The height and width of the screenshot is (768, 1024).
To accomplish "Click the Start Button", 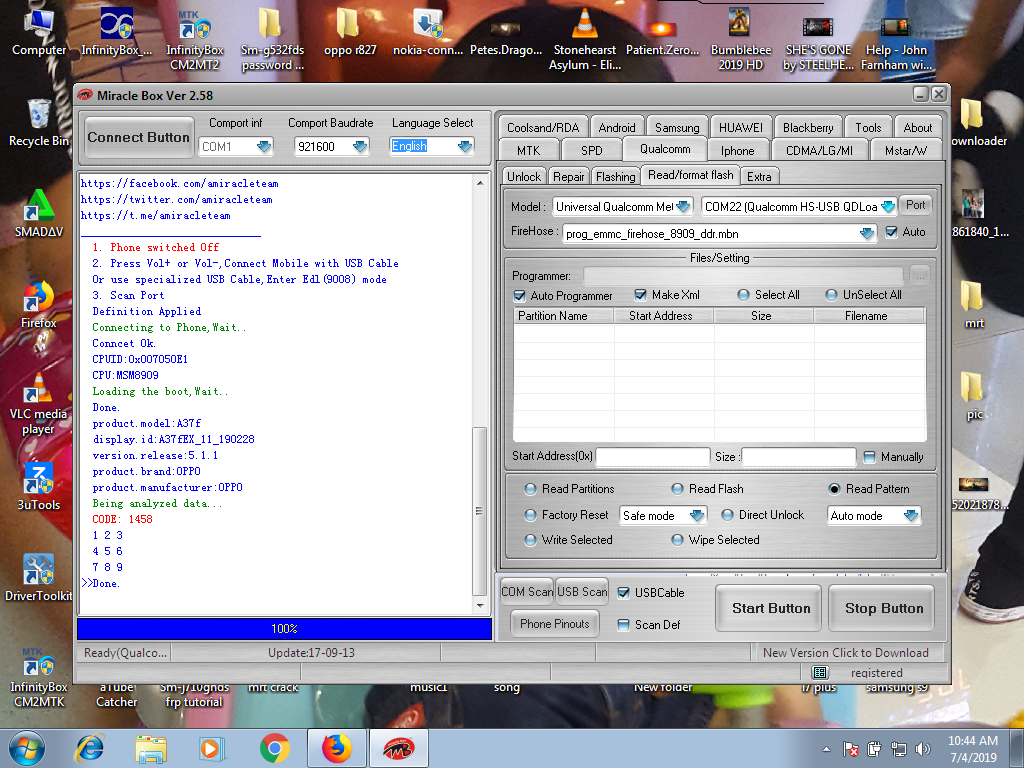I will tap(771, 609).
